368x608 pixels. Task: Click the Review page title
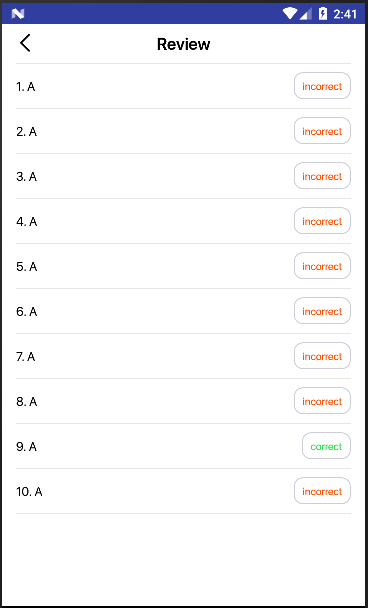183,44
